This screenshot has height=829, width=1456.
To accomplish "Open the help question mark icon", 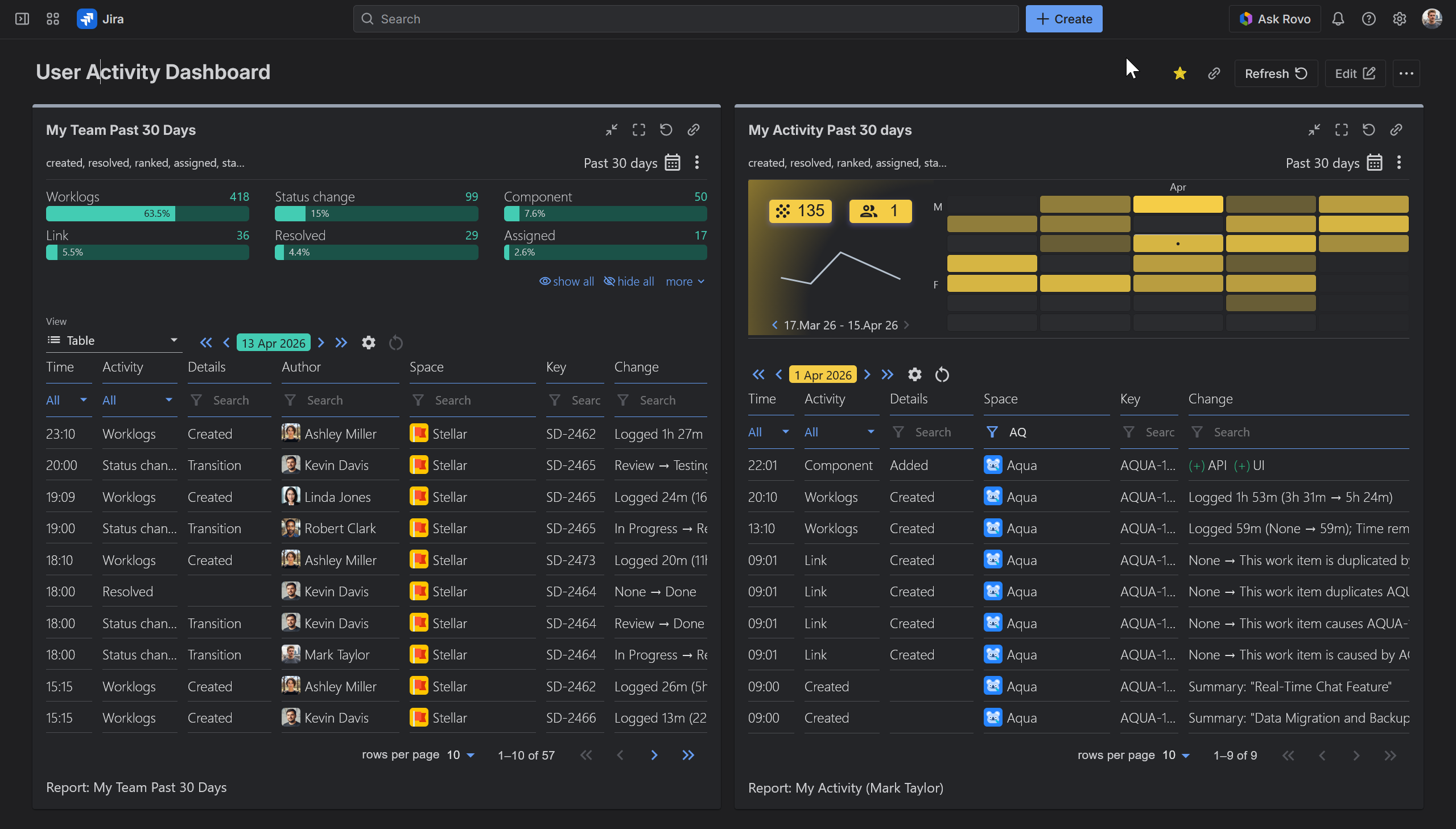I will click(1369, 18).
